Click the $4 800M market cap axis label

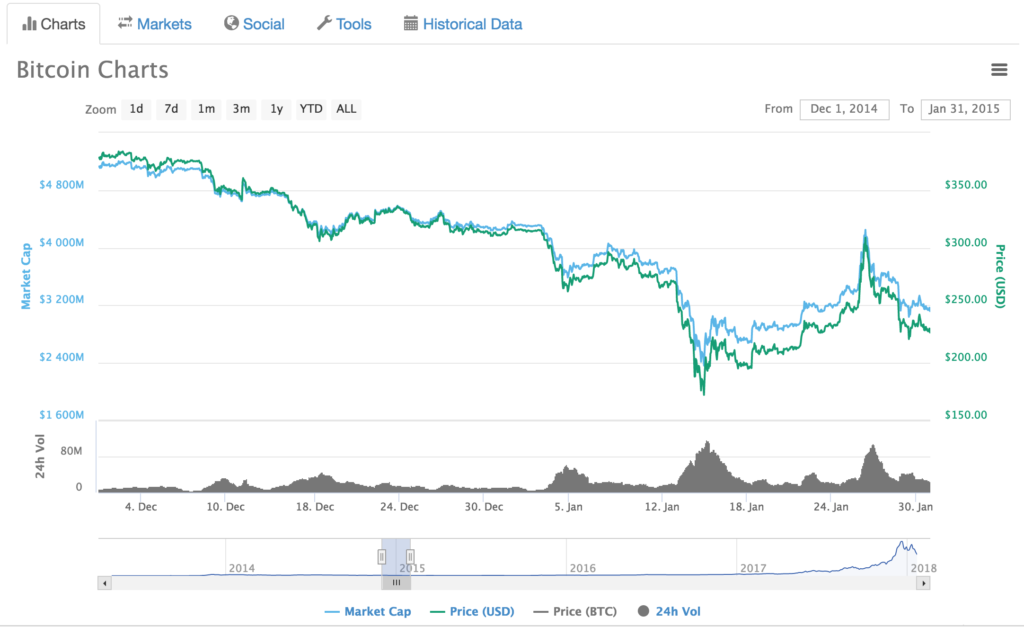click(x=61, y=185)
